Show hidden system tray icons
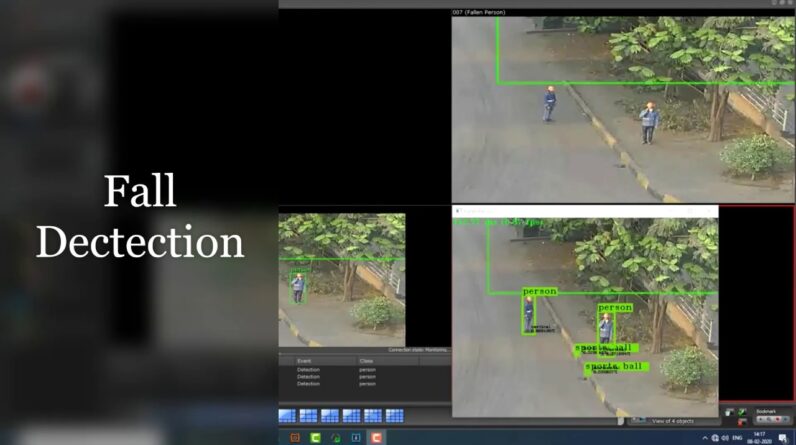The height and width of the screenshot is (445, 796). [x=705, y=438]
